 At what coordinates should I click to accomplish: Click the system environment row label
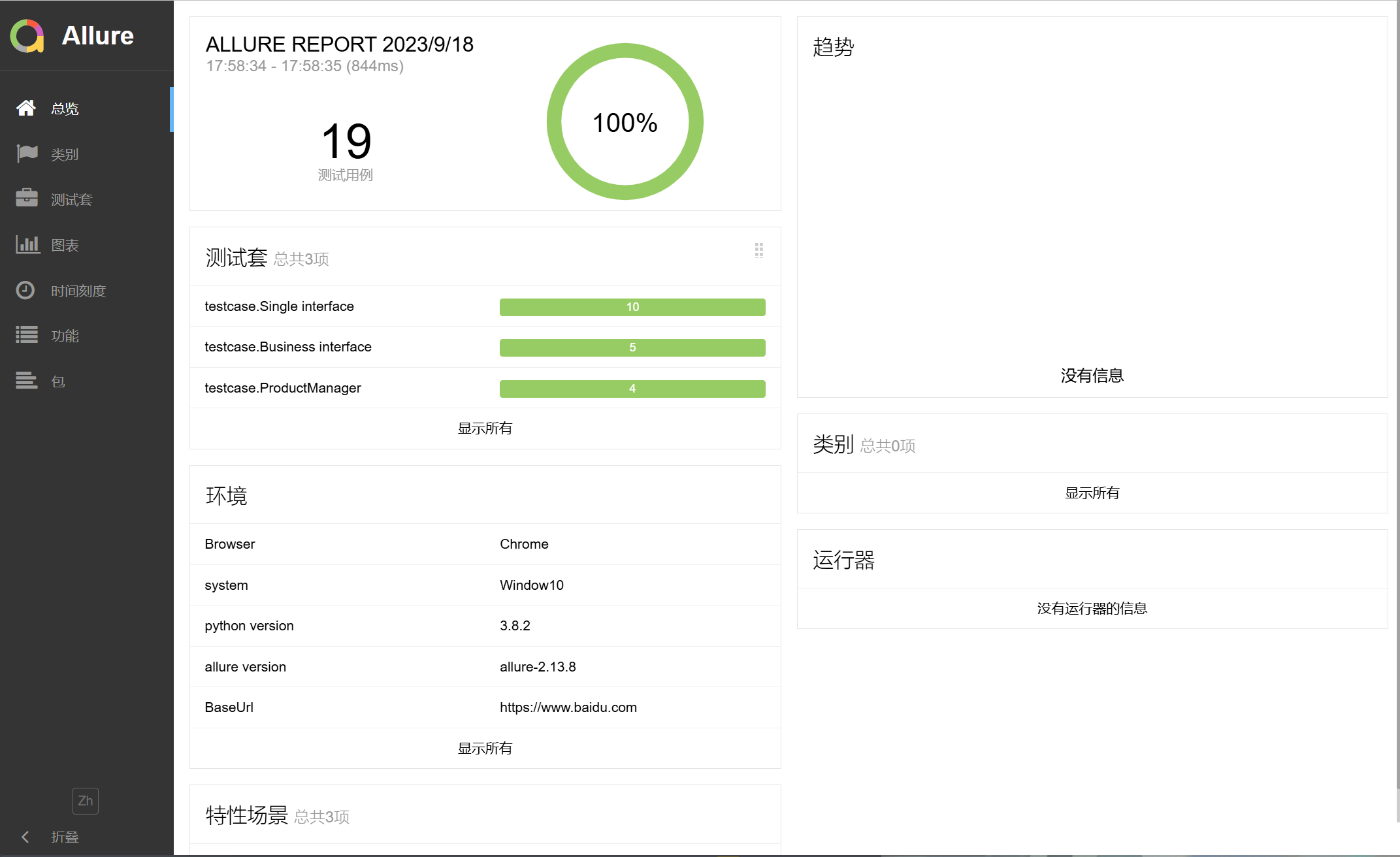tap(226, 585)
